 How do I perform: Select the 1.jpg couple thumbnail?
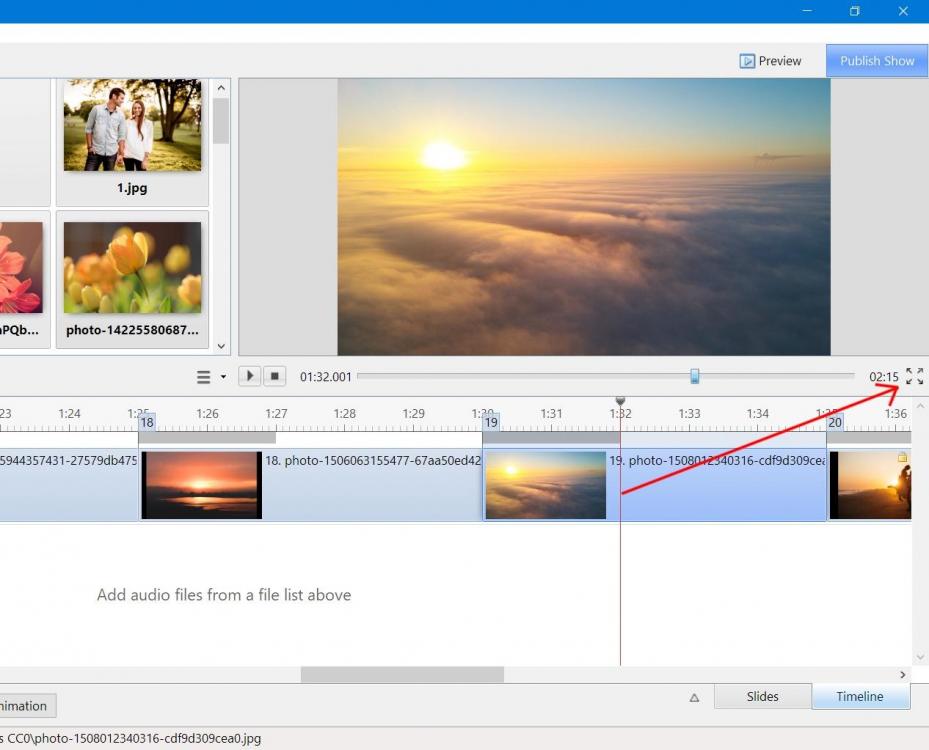(x=132, y=127)
